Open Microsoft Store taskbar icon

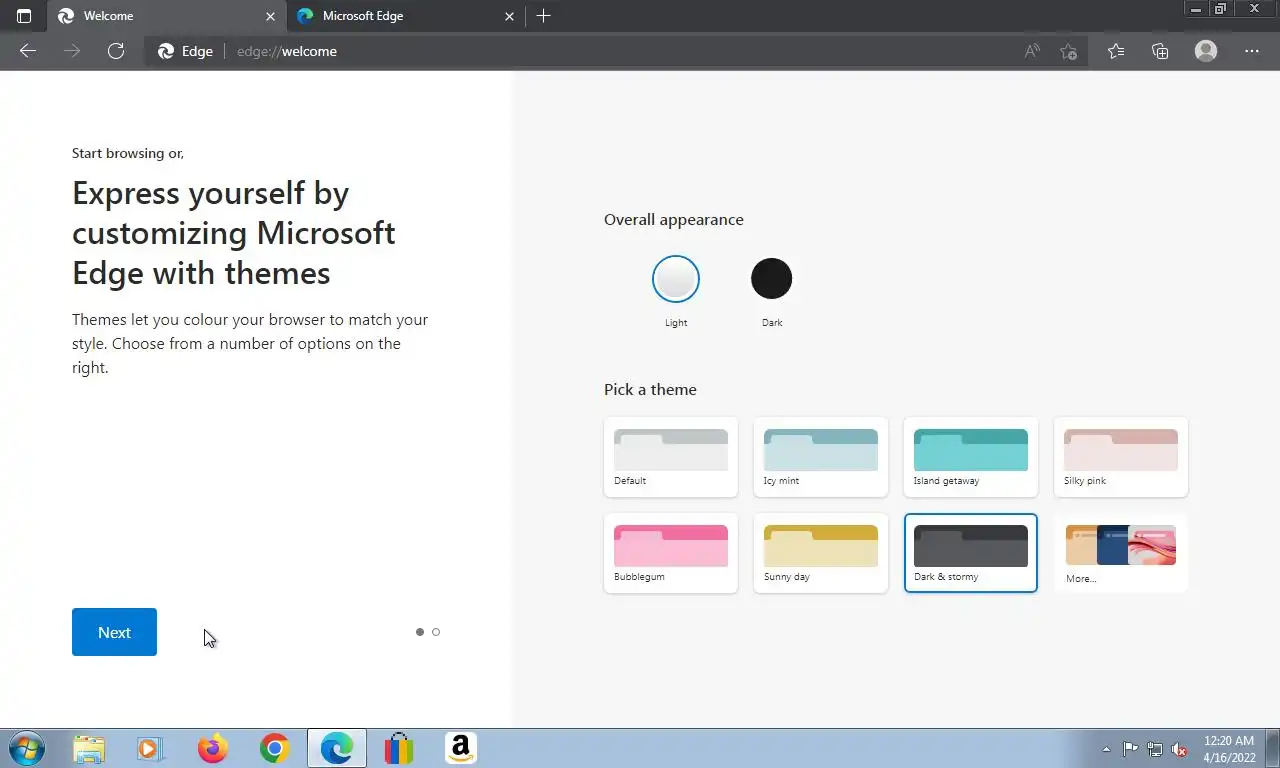pyautogui.click(x=399, y=748)
